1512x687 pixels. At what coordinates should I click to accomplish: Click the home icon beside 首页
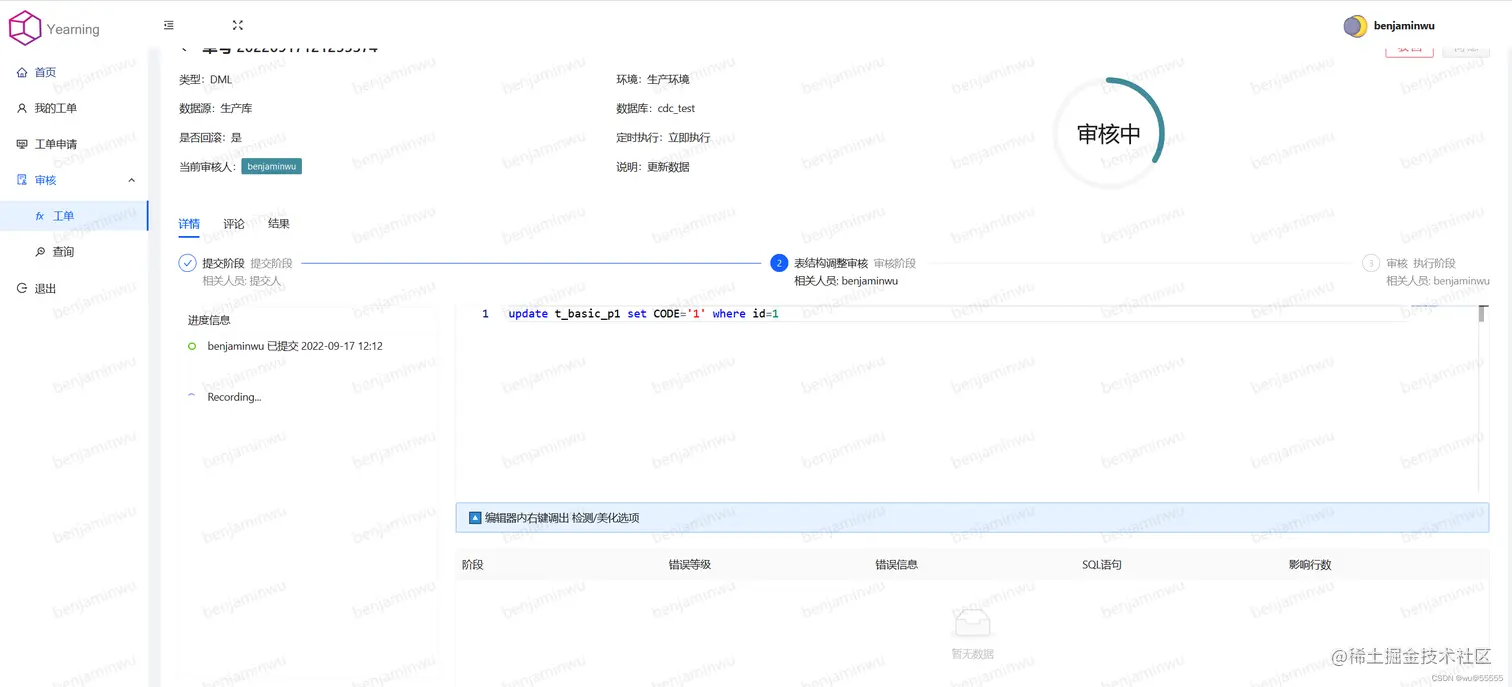coord(22,72)
